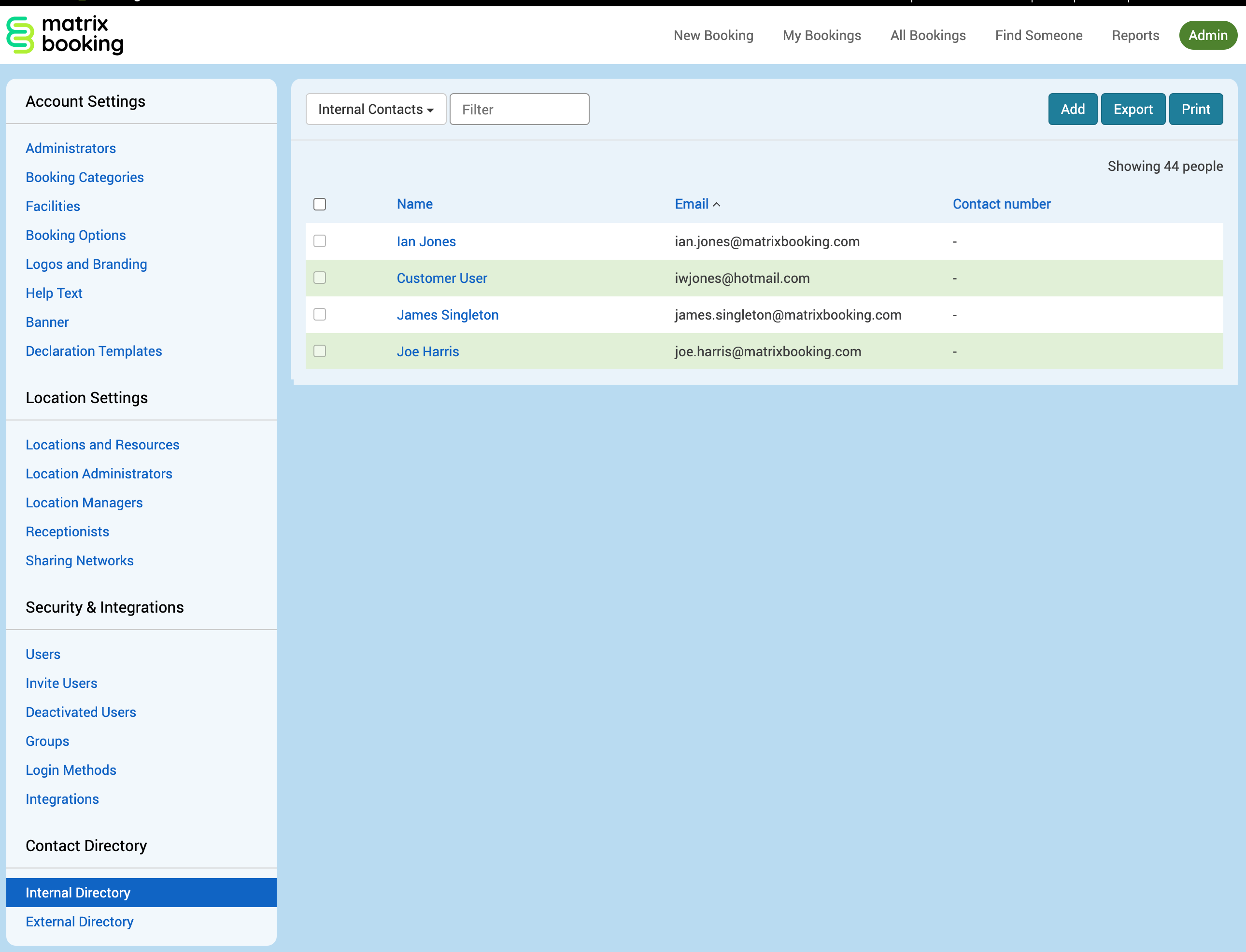Open External Directory in the sidebar

(79, 922)
